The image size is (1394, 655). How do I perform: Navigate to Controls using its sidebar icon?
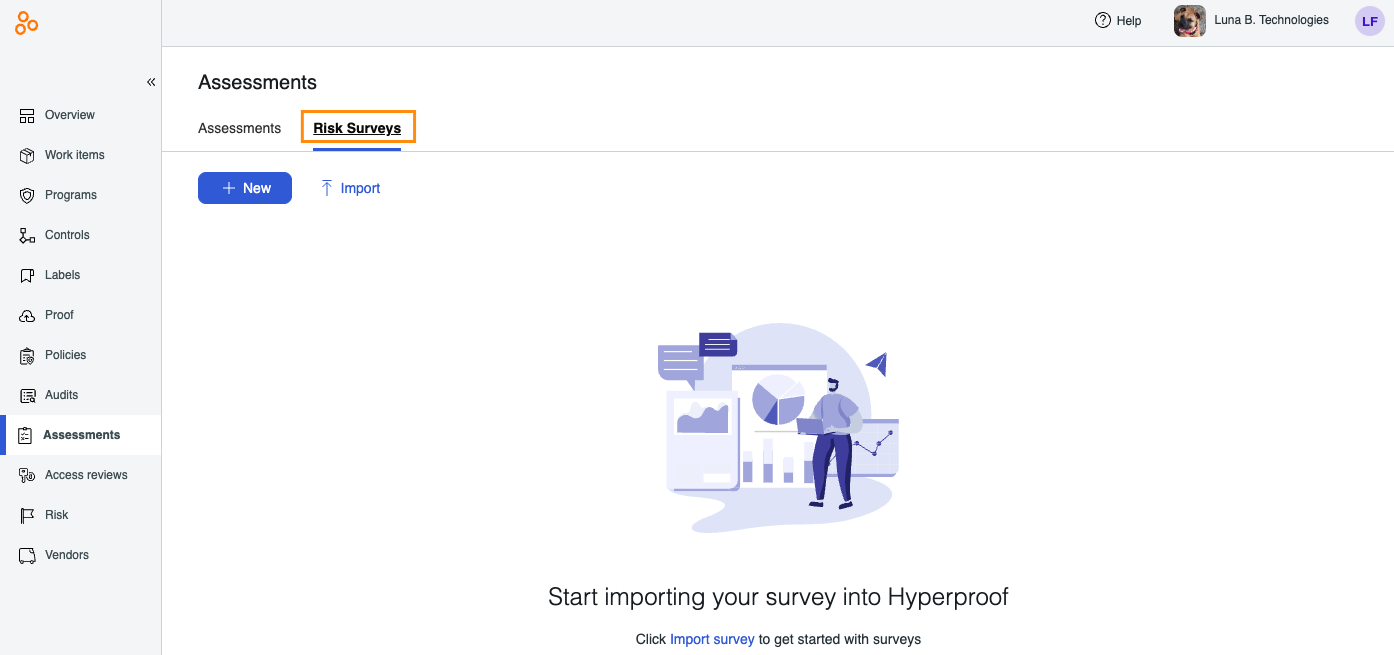pyautogui.click(x=28, y=234)
